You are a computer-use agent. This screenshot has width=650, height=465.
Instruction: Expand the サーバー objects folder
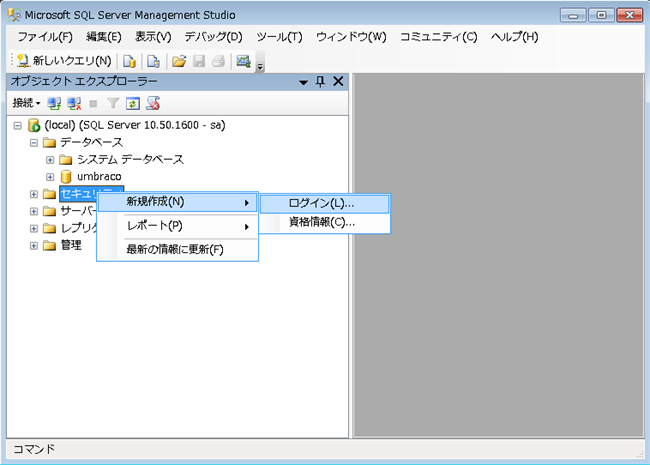point(34,211)
